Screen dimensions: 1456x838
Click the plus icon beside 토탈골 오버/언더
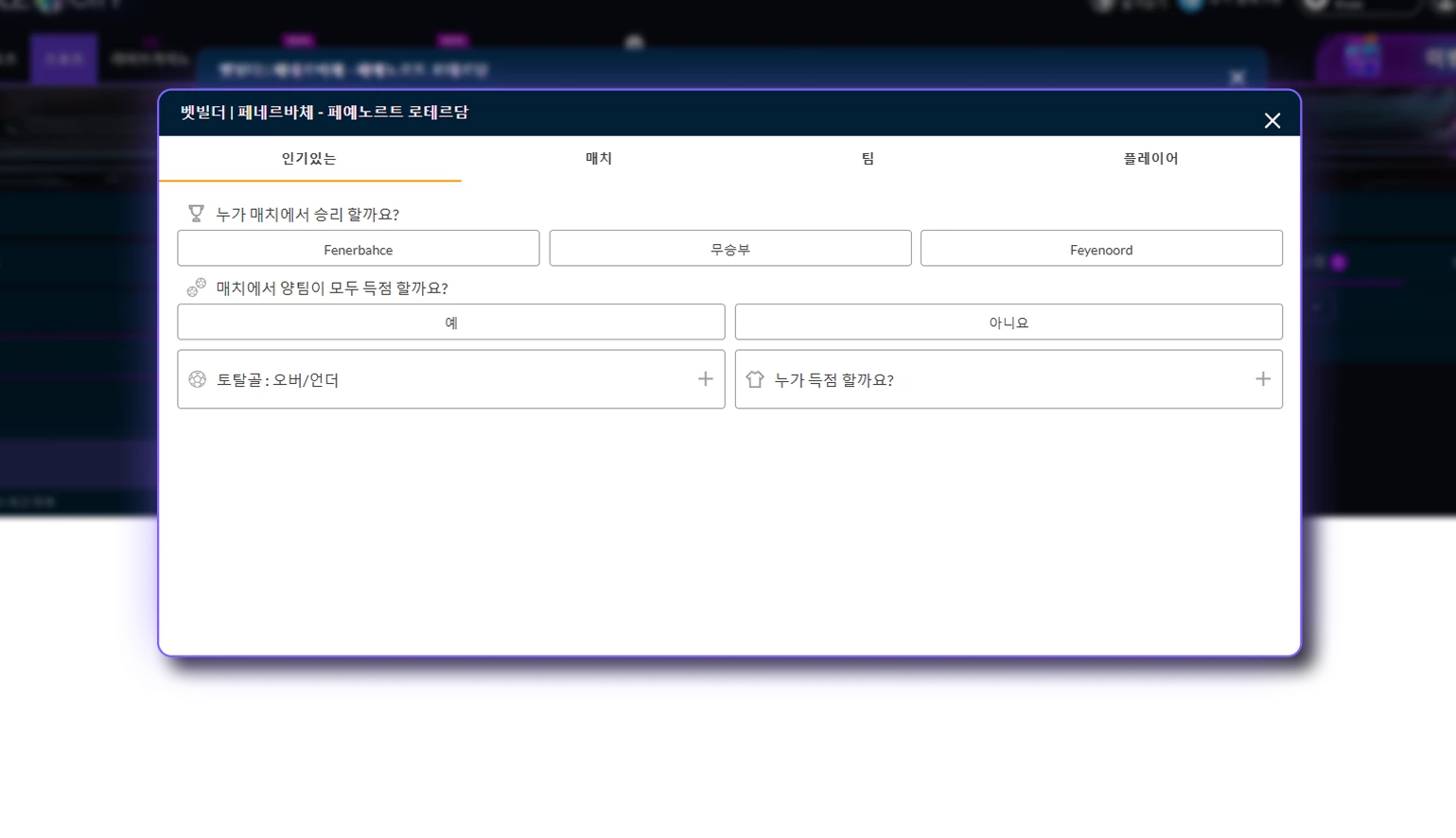click(706, 379)
